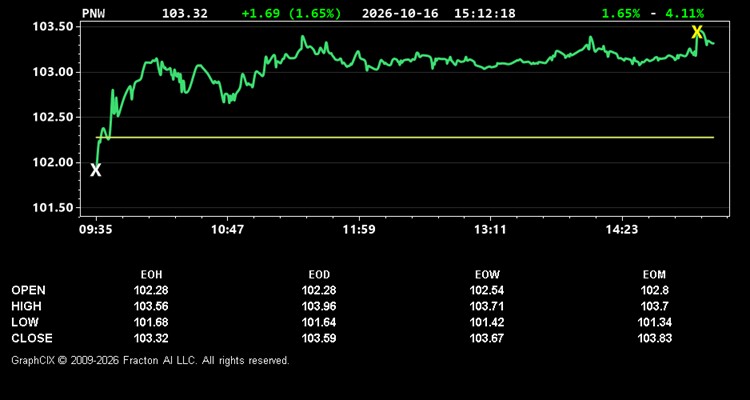Click the 103.00 y-axis label
Screen dimensions: 750x400
click(x=53, y=72)
